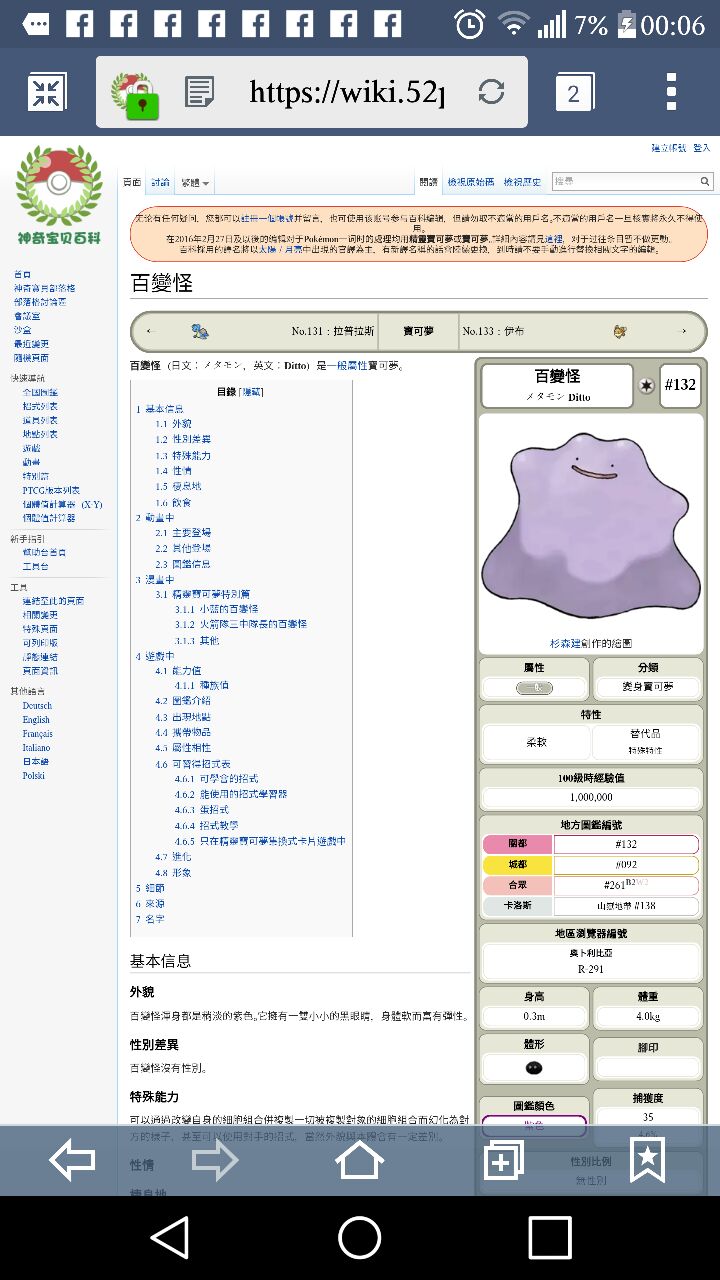Click the 建立帳號 create account link
The width and height of the screenshot is (720, 1280).
click(x=668, y=148)
